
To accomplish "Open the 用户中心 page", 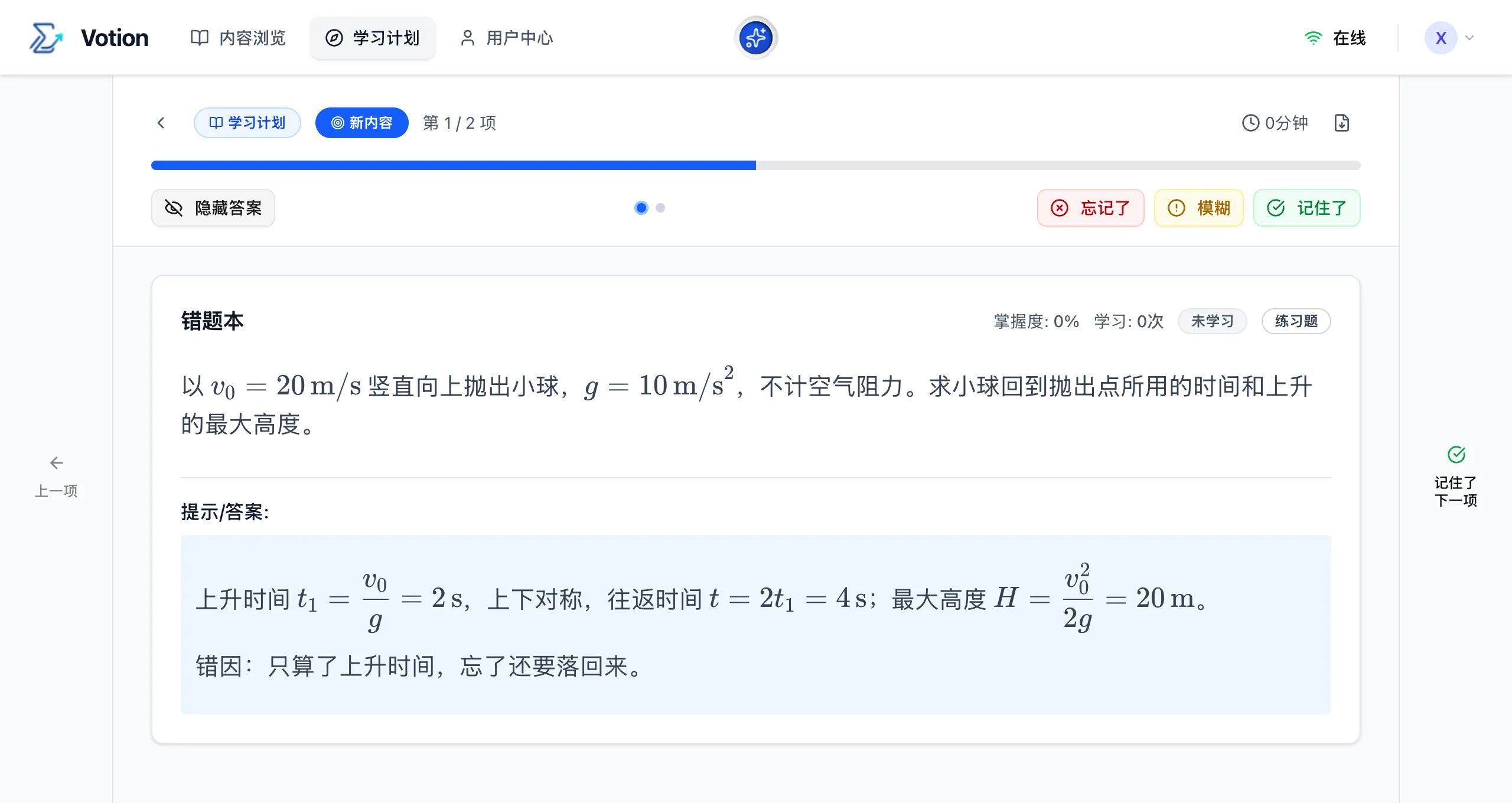I will pyautogui.click(x=507, y=38).
